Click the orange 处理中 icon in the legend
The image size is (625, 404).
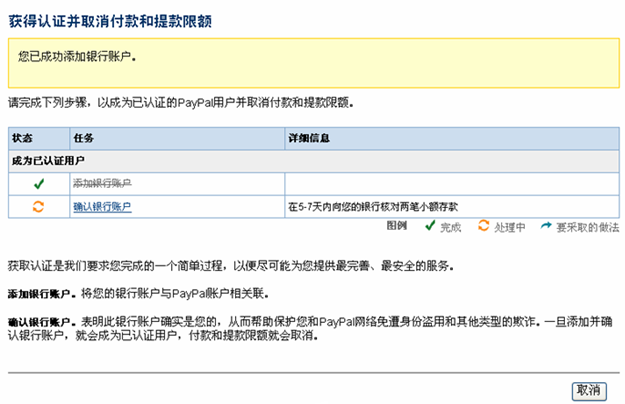[483, 228]
